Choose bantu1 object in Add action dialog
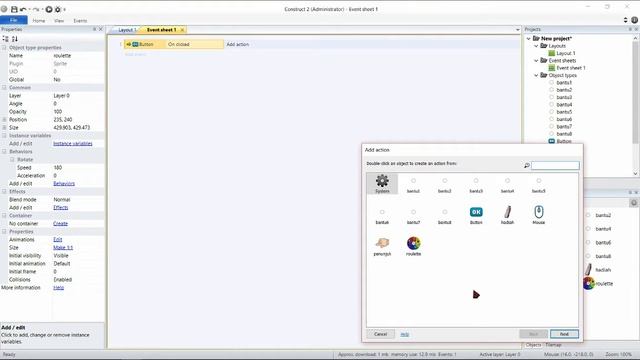This screenshot has height=360, width=640. coord(413,185)
